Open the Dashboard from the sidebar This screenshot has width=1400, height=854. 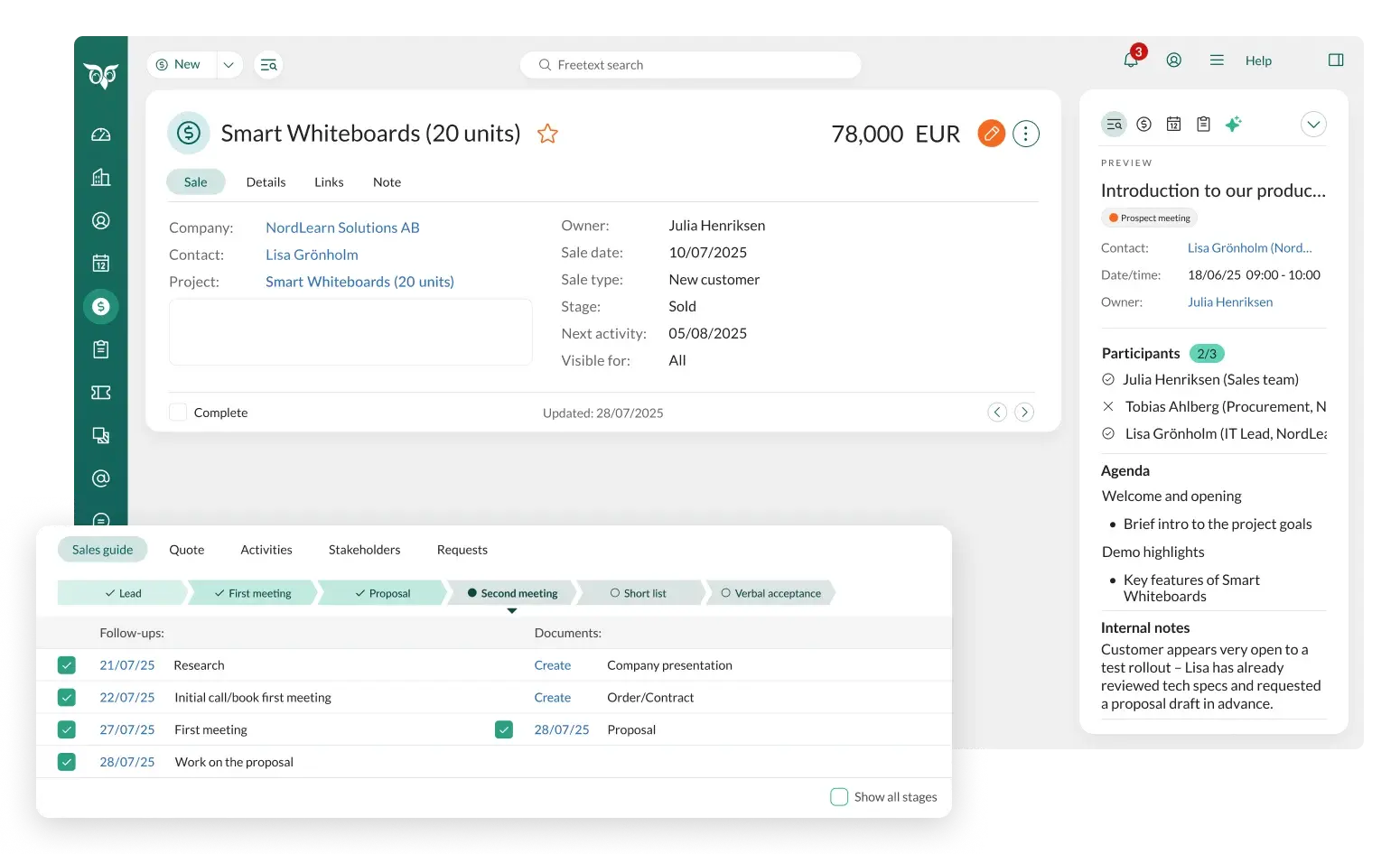pos(100,134)
